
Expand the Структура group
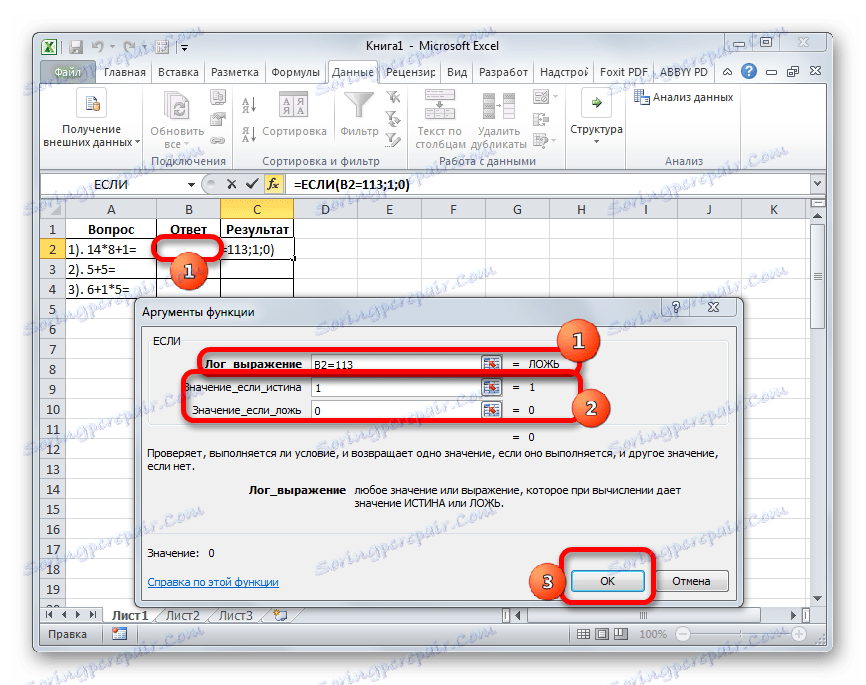pyautogui.click(x=596, y=117)
